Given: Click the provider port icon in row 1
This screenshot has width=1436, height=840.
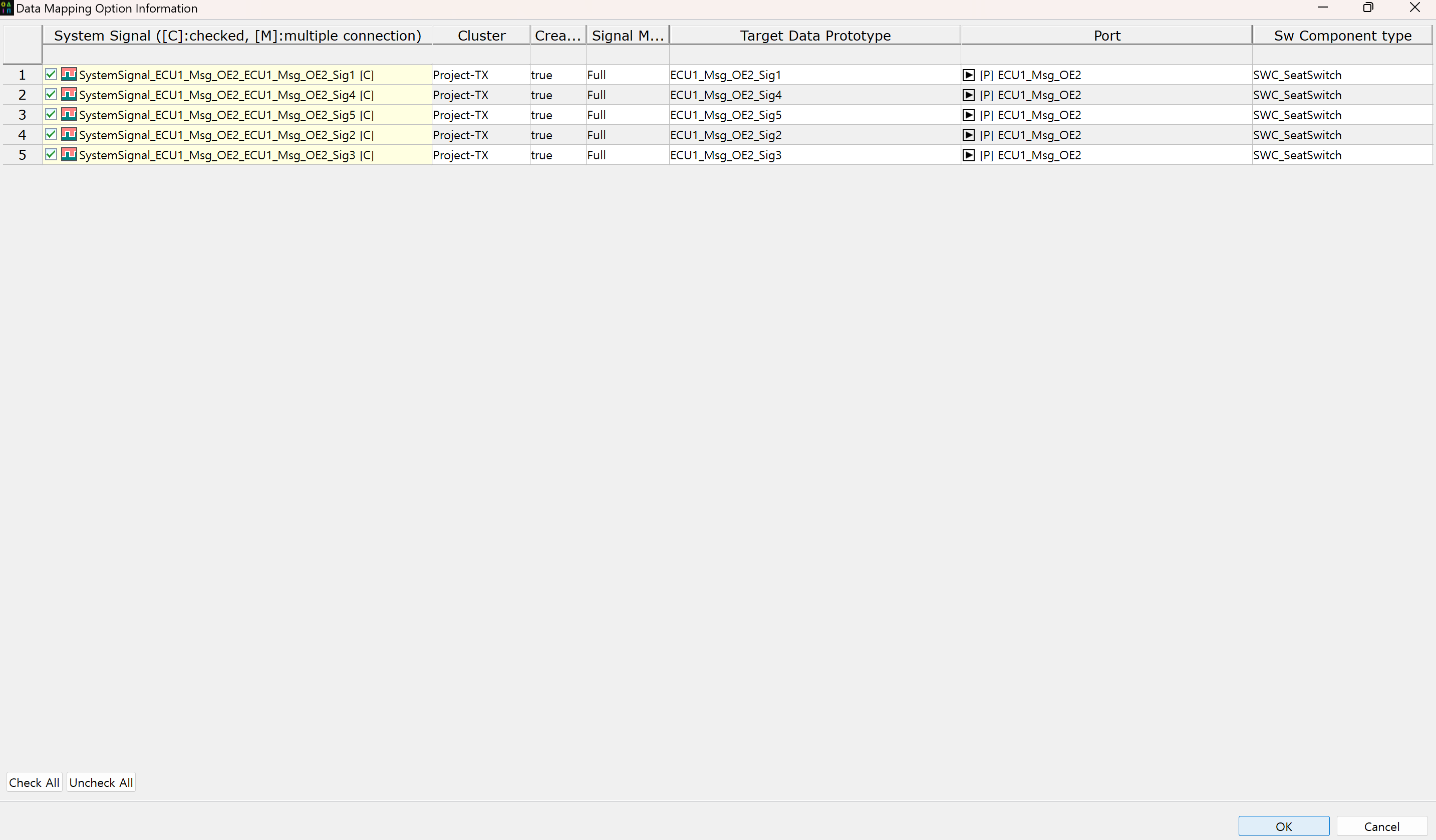Looking at the screenshot, I should (969, 75).
